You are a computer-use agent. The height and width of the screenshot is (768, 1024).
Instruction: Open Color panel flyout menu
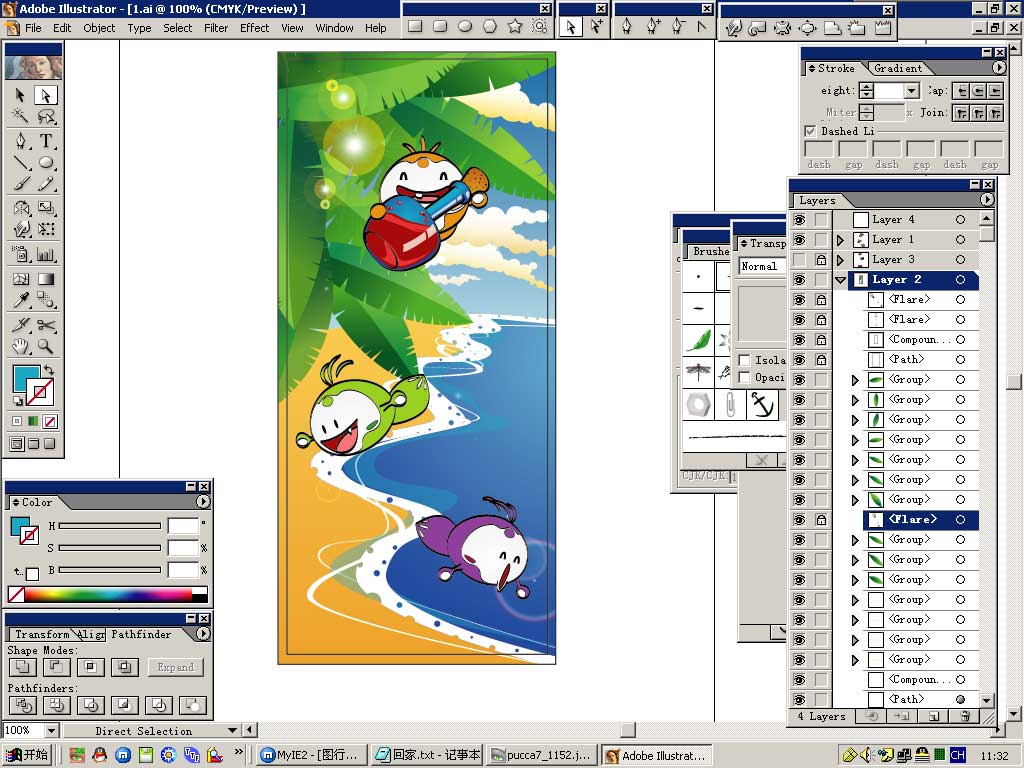(x=203, y=502)
